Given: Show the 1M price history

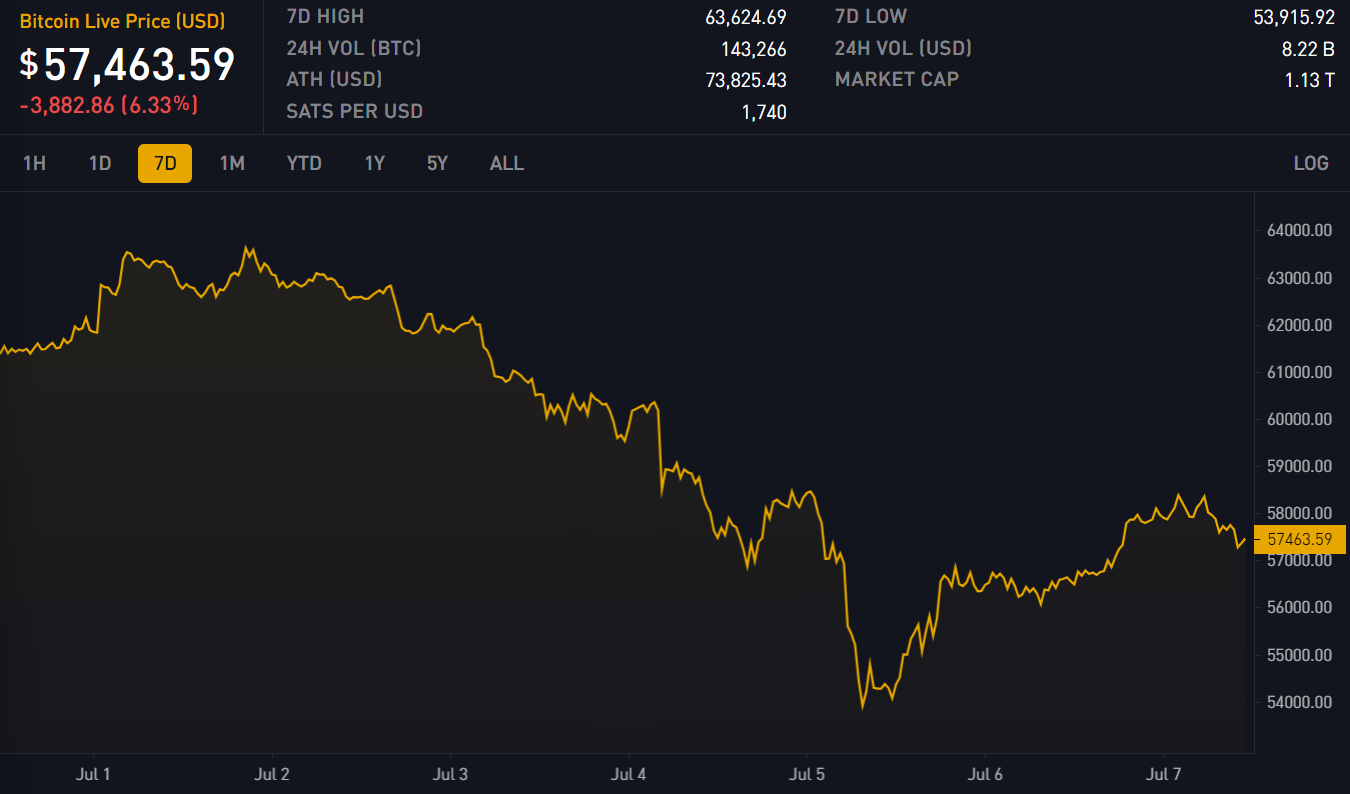Looking at the screenshot, I should coord(232,163).
